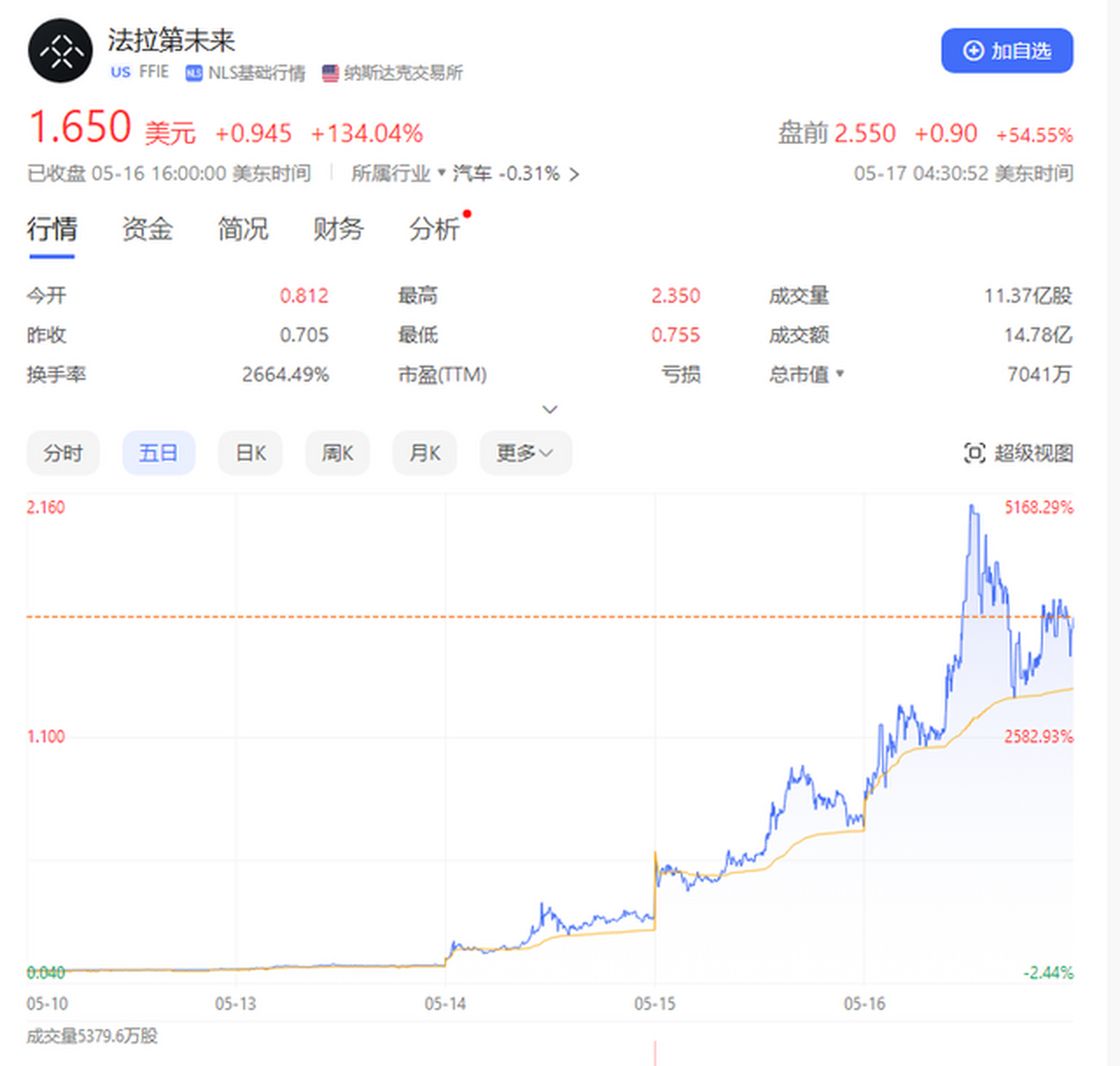
Task: Open the 财务 tab
Action: [338, 229]
